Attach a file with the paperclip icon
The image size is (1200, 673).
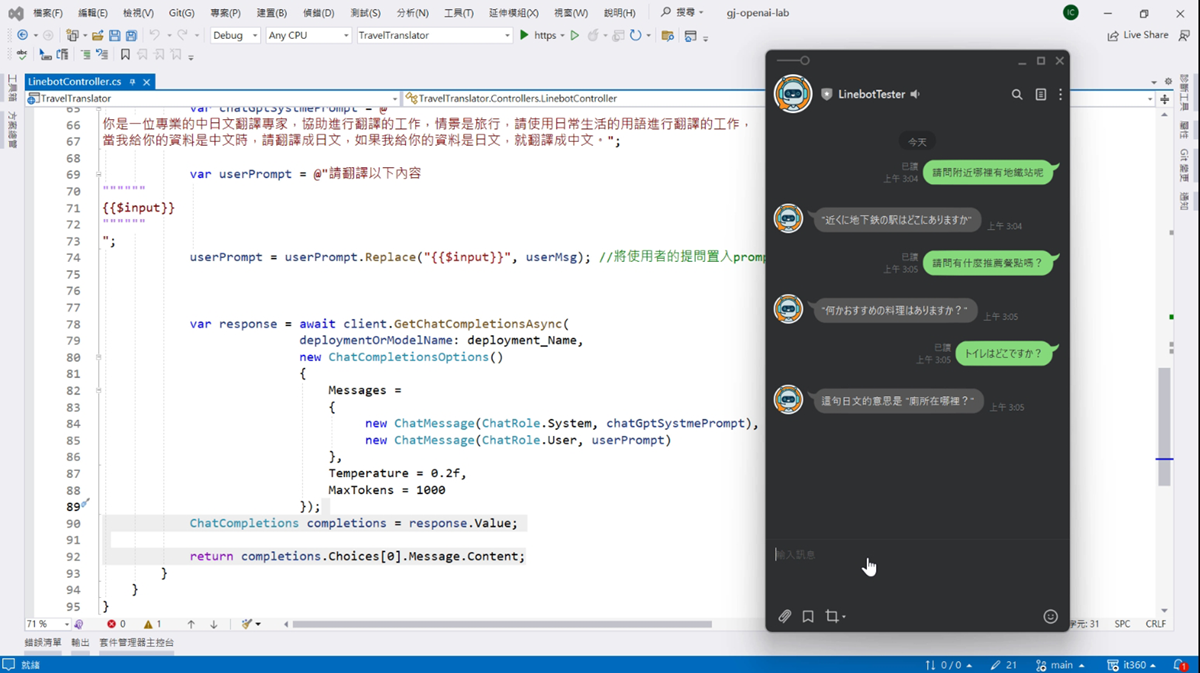785,617
